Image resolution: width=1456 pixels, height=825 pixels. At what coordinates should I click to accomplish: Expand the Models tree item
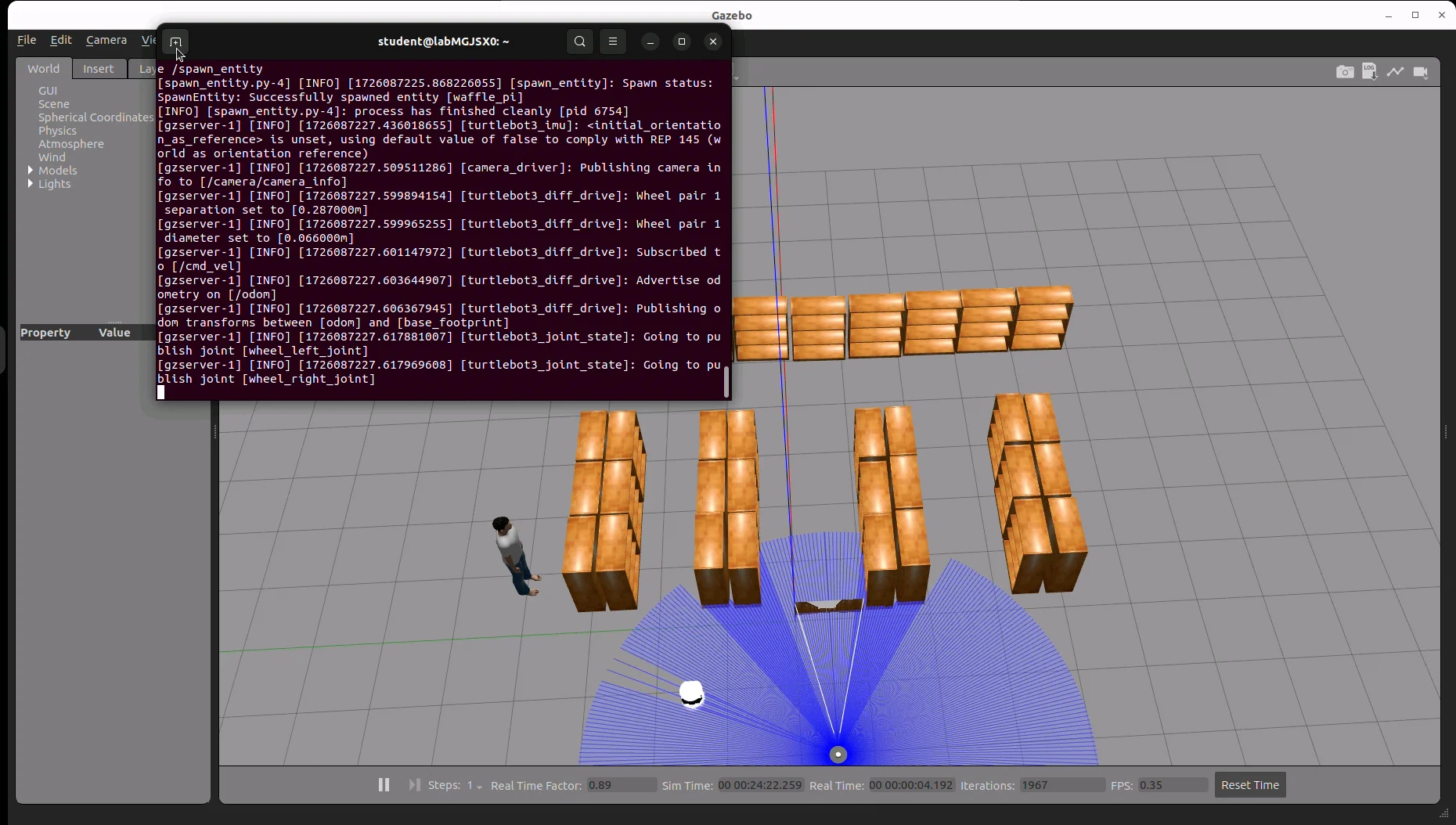[31, 170]
